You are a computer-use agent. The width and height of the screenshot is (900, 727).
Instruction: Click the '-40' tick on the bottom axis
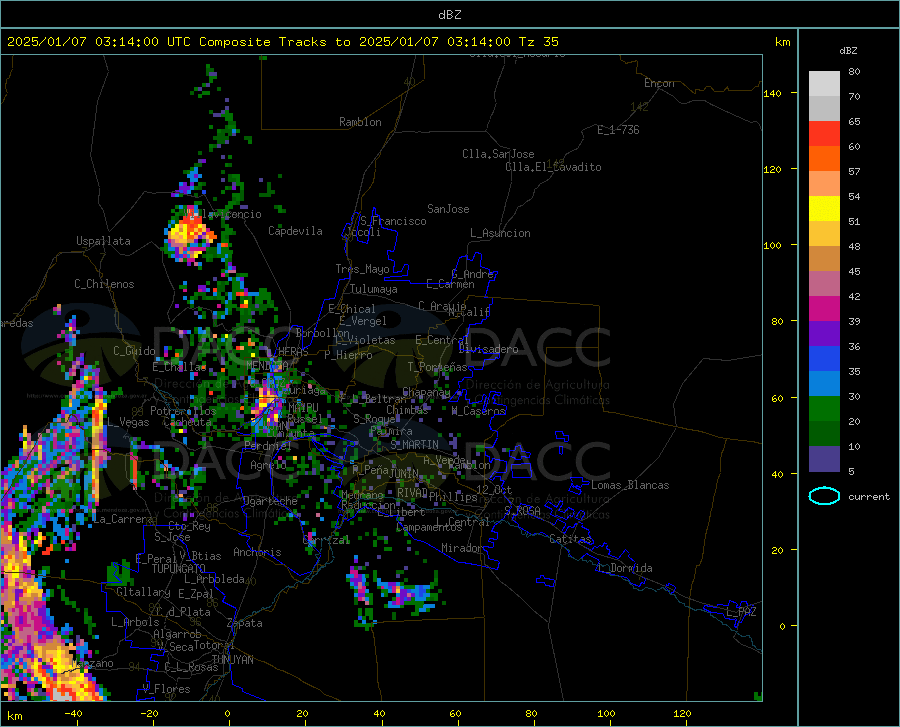pyautogui.click(x=73, y=713)
